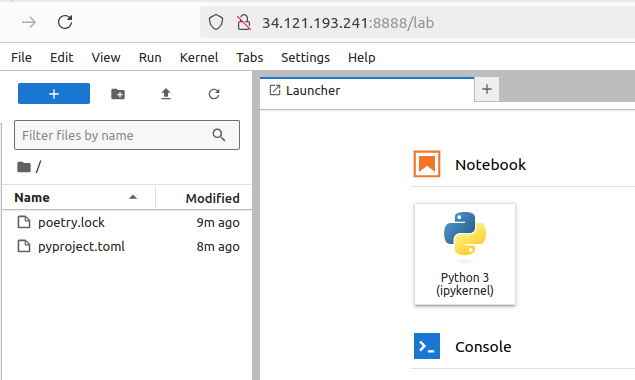Open the Settings menu
635x380 pixels.
[305, 58]
